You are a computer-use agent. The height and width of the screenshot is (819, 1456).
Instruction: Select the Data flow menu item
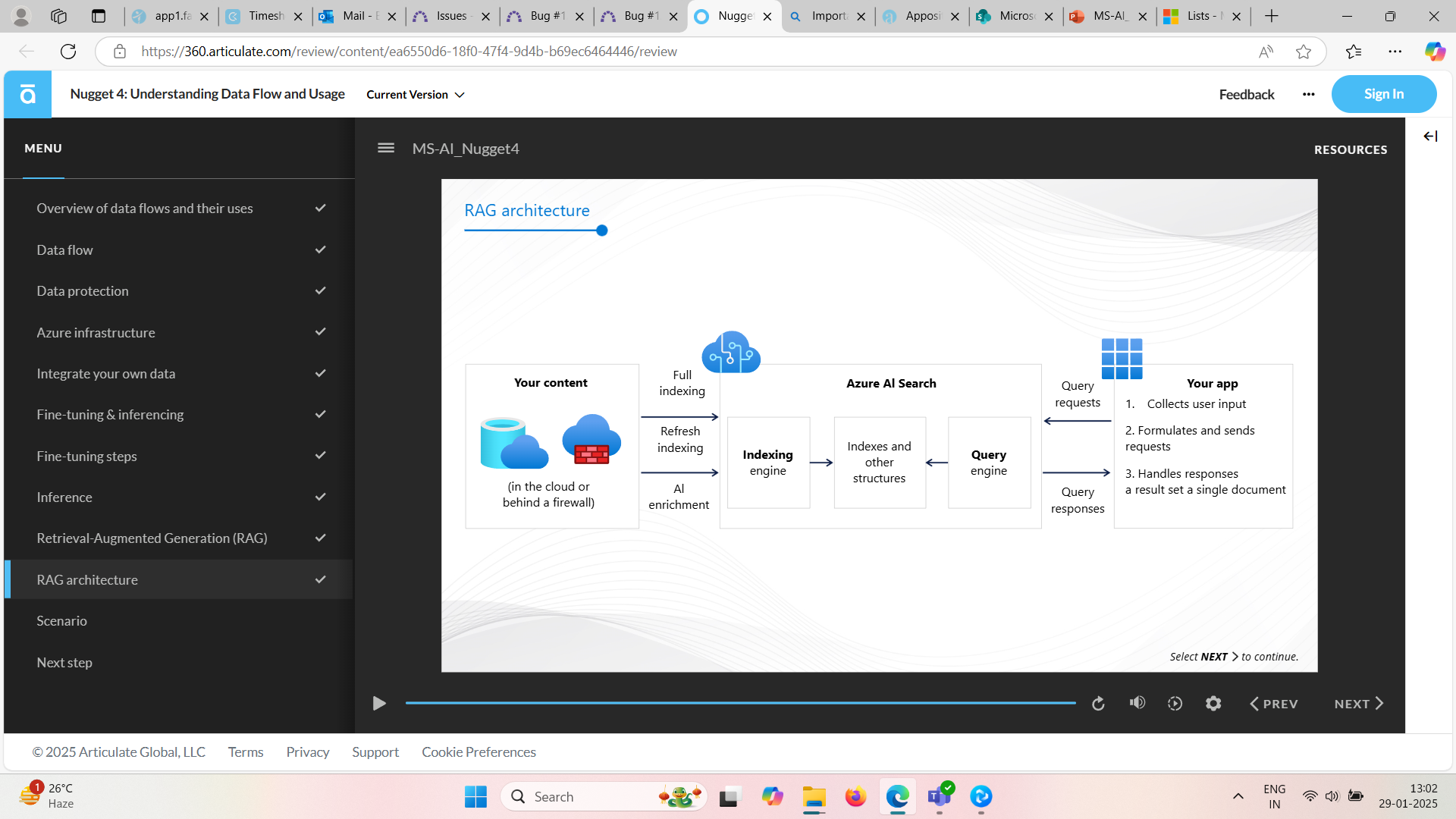[178, 249]
